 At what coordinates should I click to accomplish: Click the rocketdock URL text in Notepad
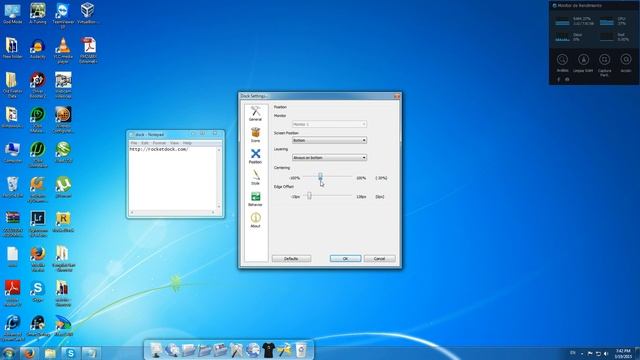coord(159,149)
